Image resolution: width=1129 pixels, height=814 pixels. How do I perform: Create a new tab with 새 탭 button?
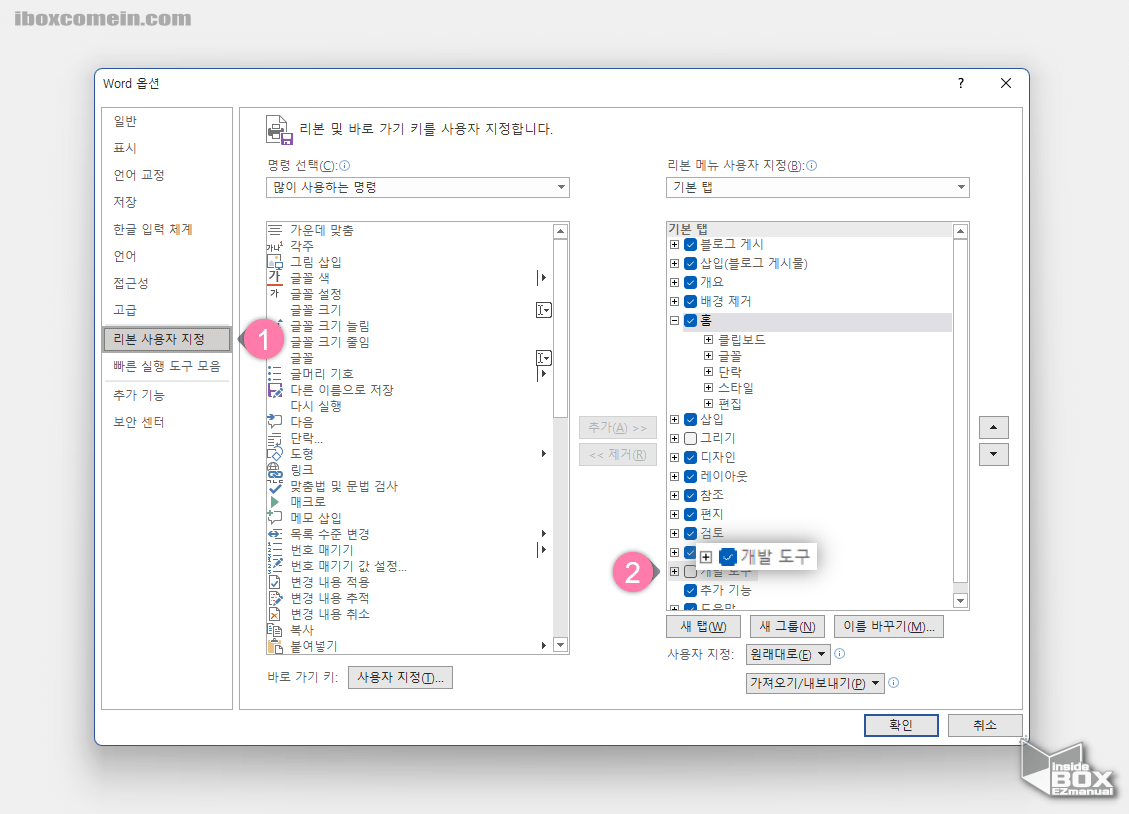(x=703, y=626)
